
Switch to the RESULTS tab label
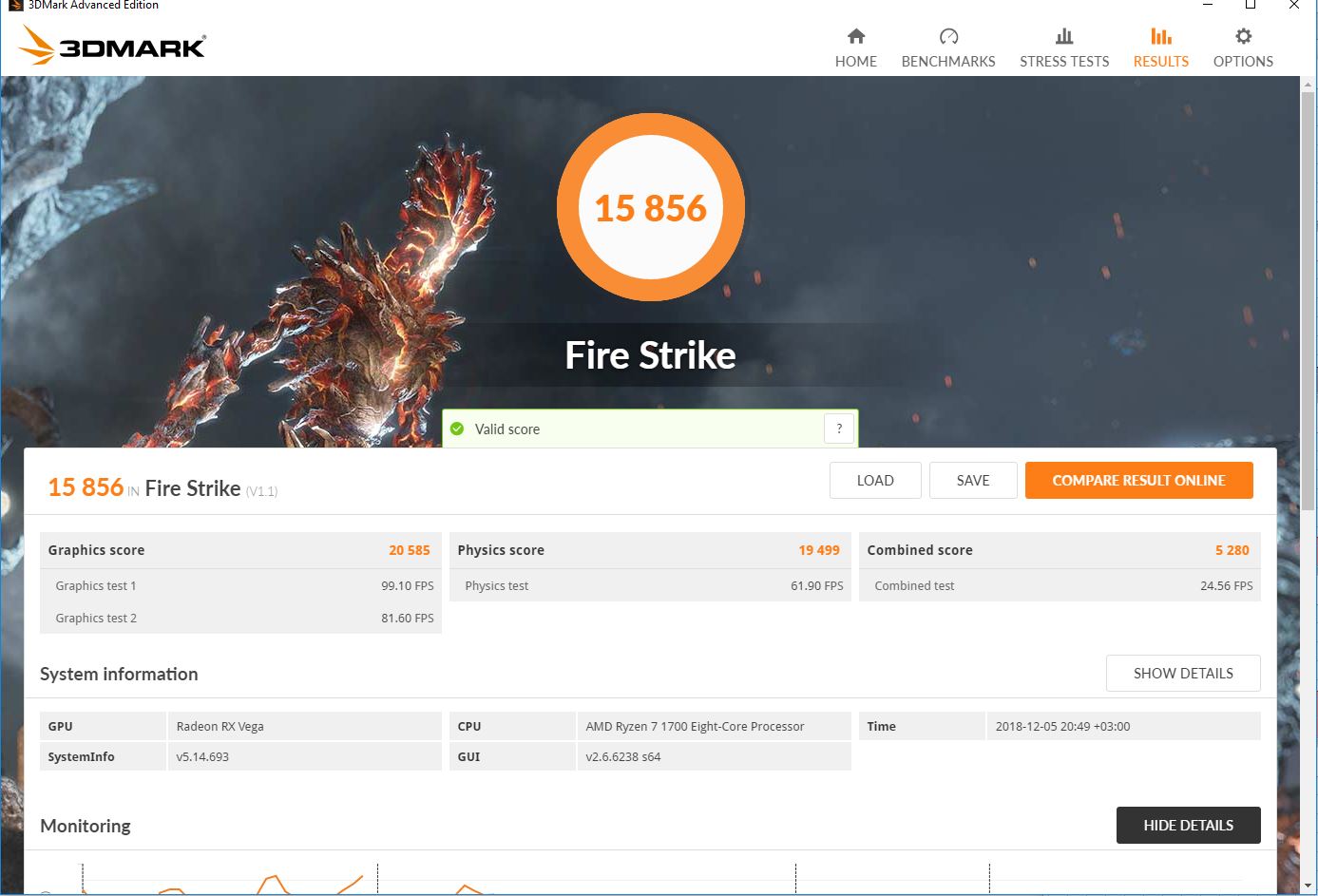click(1161, 62)
